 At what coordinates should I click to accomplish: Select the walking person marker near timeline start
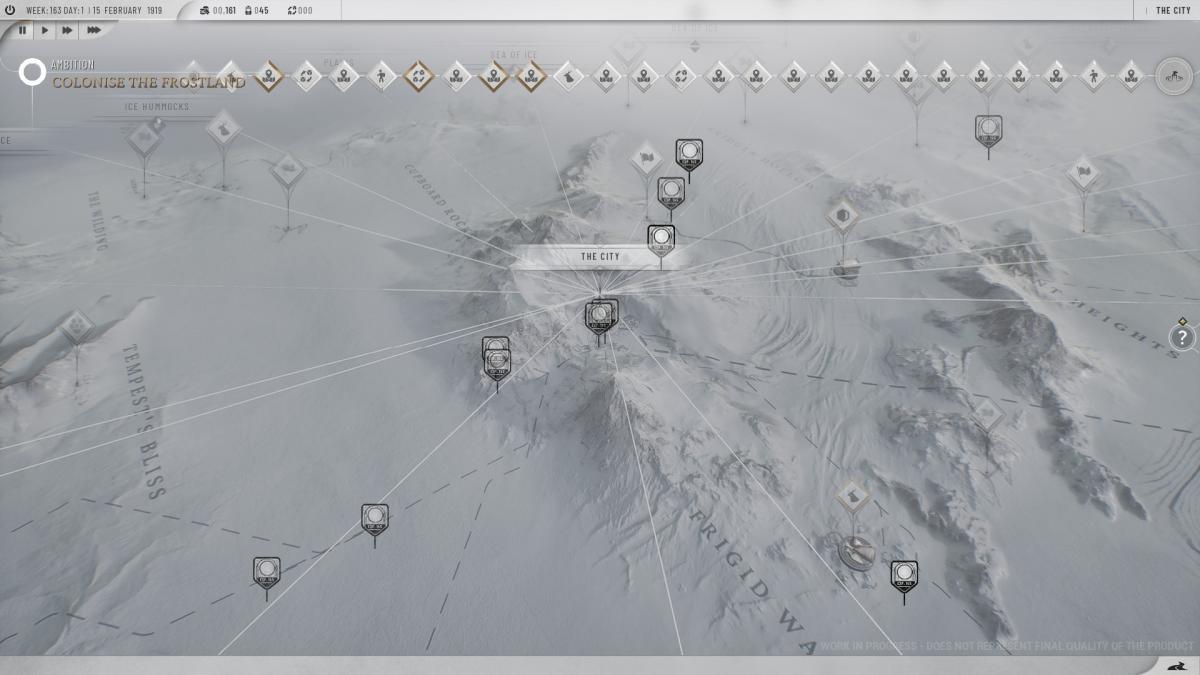click(381, 76)
